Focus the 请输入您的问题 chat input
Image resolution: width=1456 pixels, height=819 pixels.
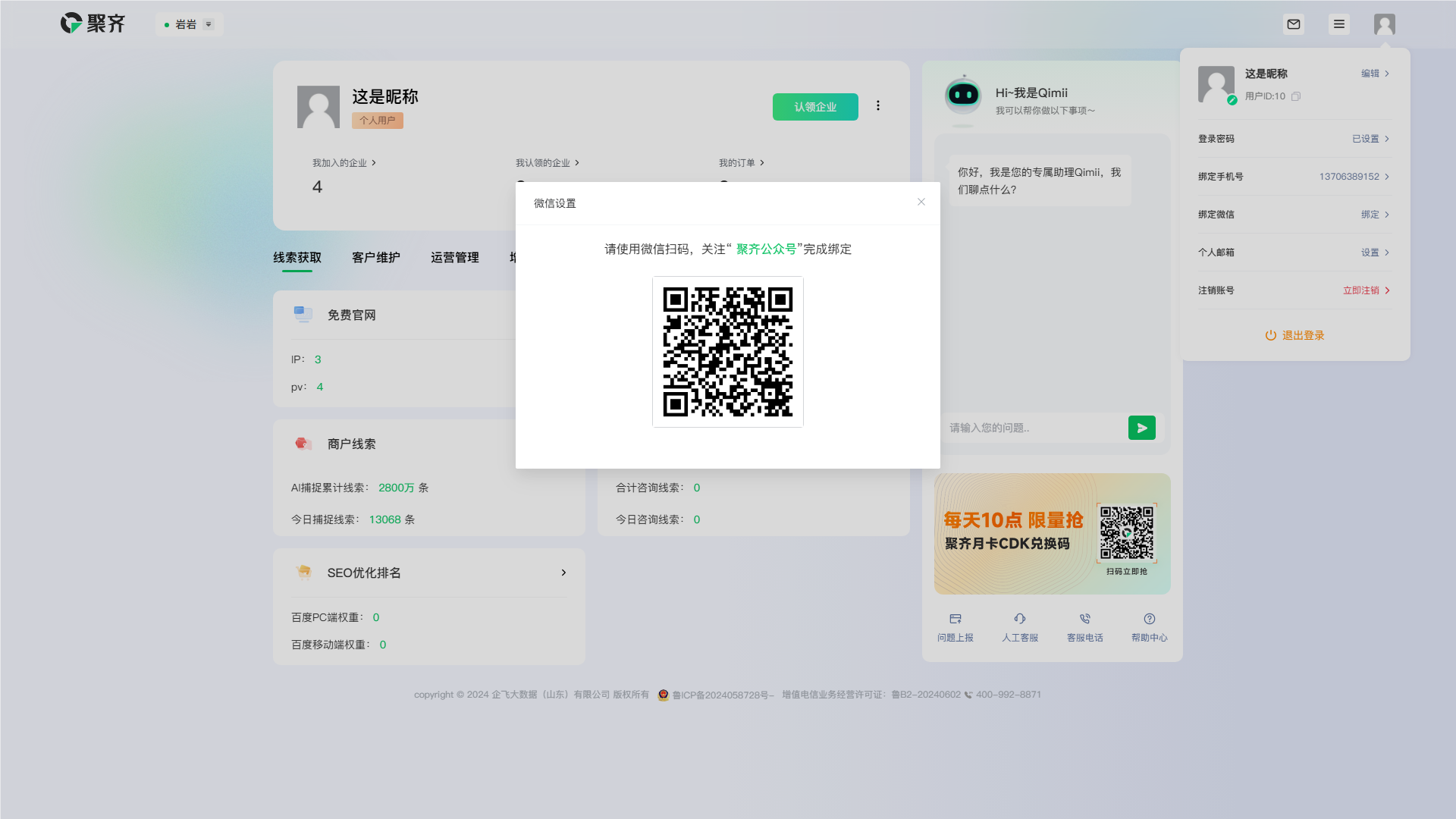(x=1034, y=428)
